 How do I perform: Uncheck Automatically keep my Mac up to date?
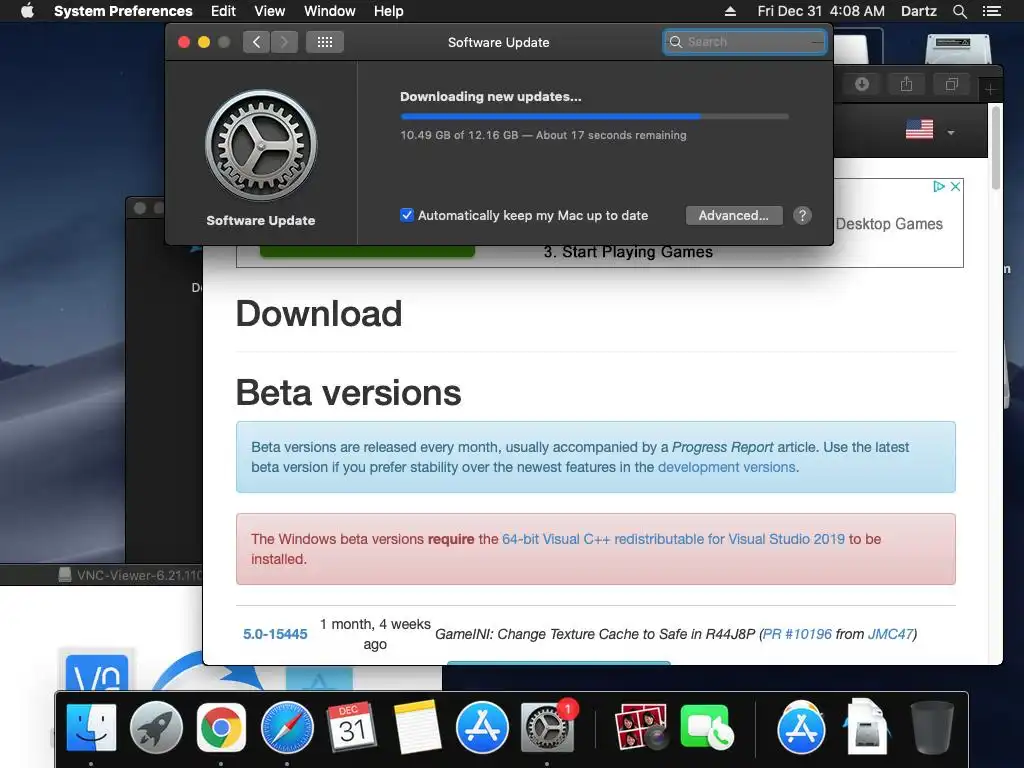pos(406,215)
